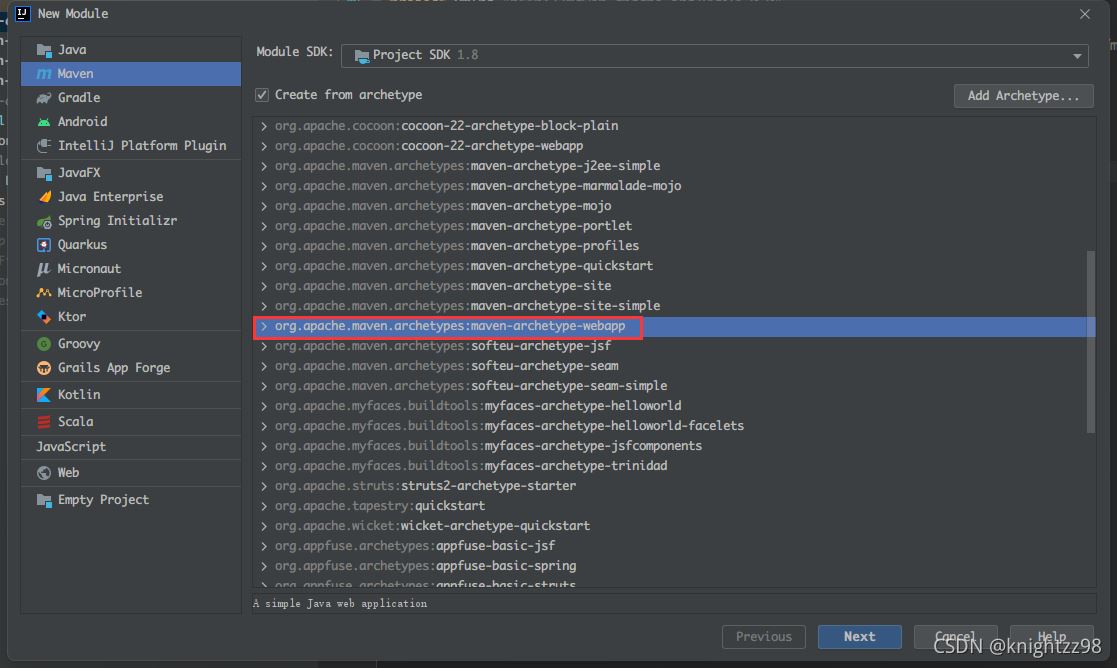The width and height of the screenshot is (1117, 668).
Task: Click the IntelliJ Platform Plugin icon
Action: (44, 146)
